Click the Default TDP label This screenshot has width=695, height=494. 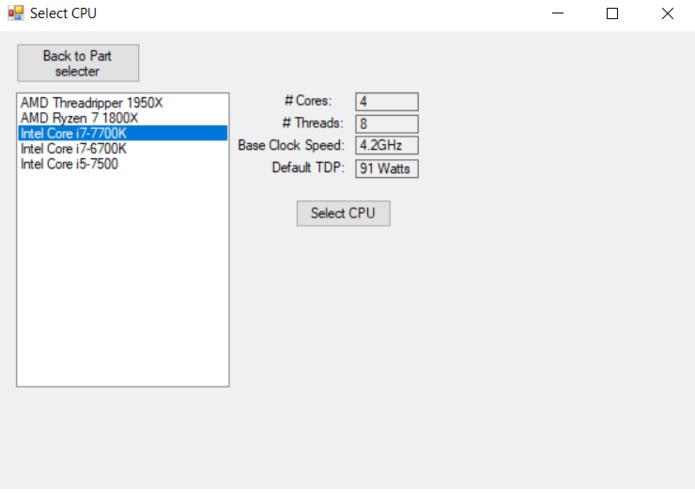tap(308, 167)
